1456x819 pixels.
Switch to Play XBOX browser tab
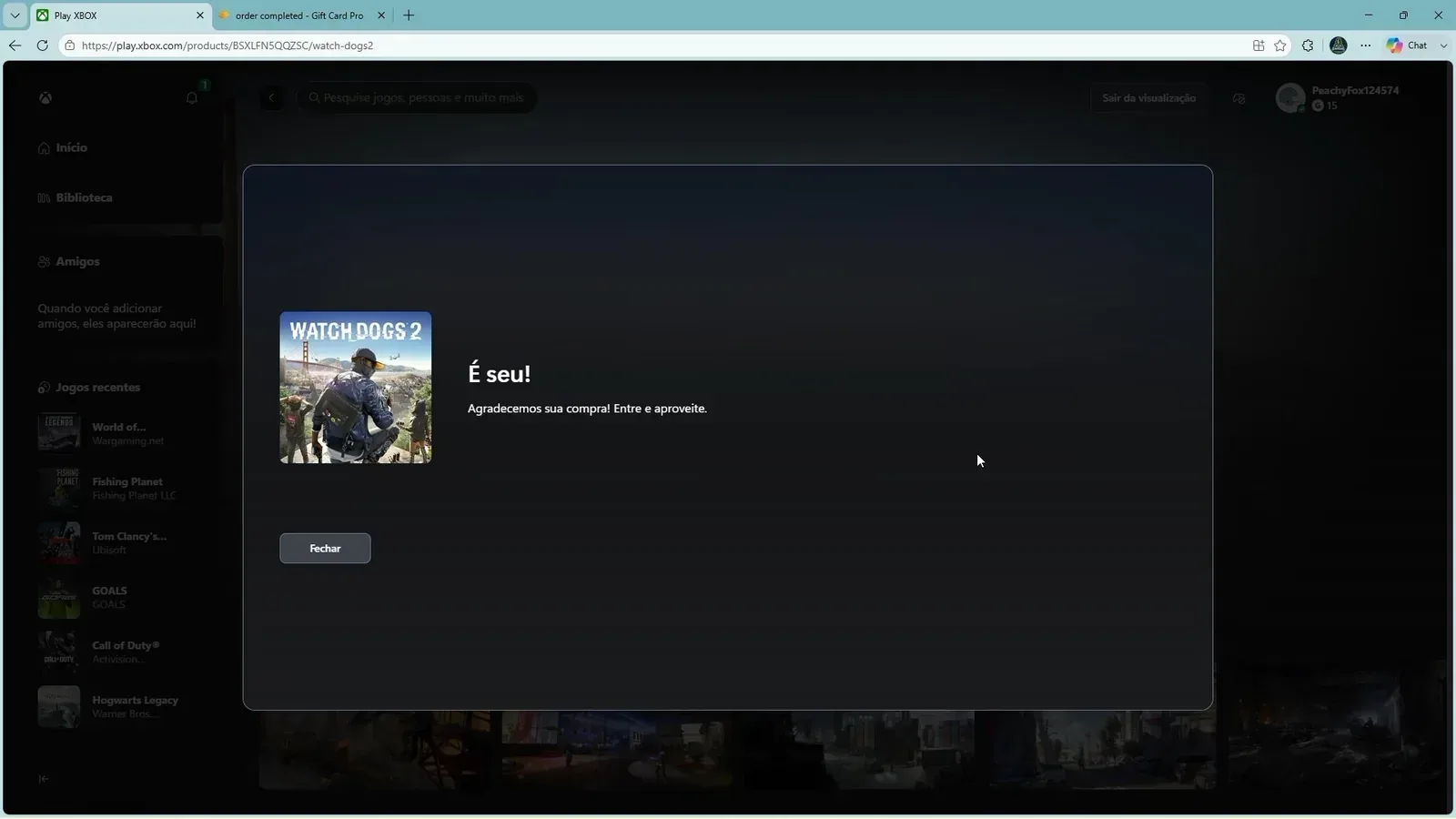pos(120,15)
